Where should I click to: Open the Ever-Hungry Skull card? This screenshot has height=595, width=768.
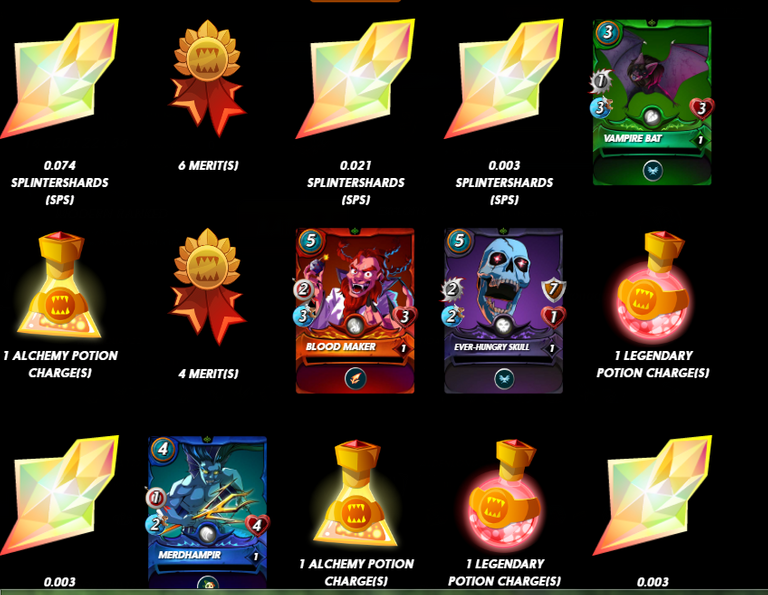point(504,310)
